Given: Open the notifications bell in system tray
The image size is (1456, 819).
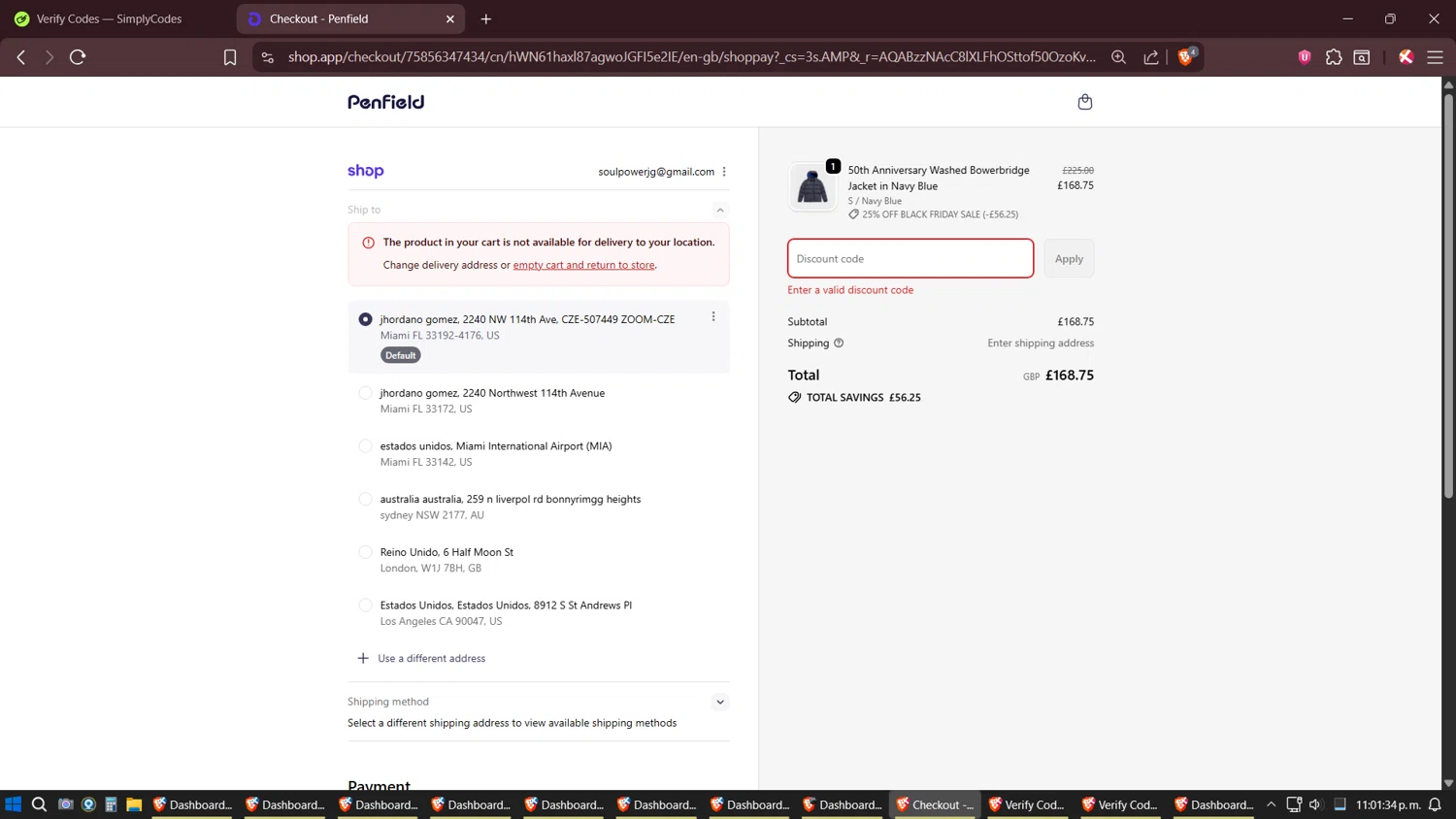Looking at the screenshot, I should click(x=1435, y=804).
